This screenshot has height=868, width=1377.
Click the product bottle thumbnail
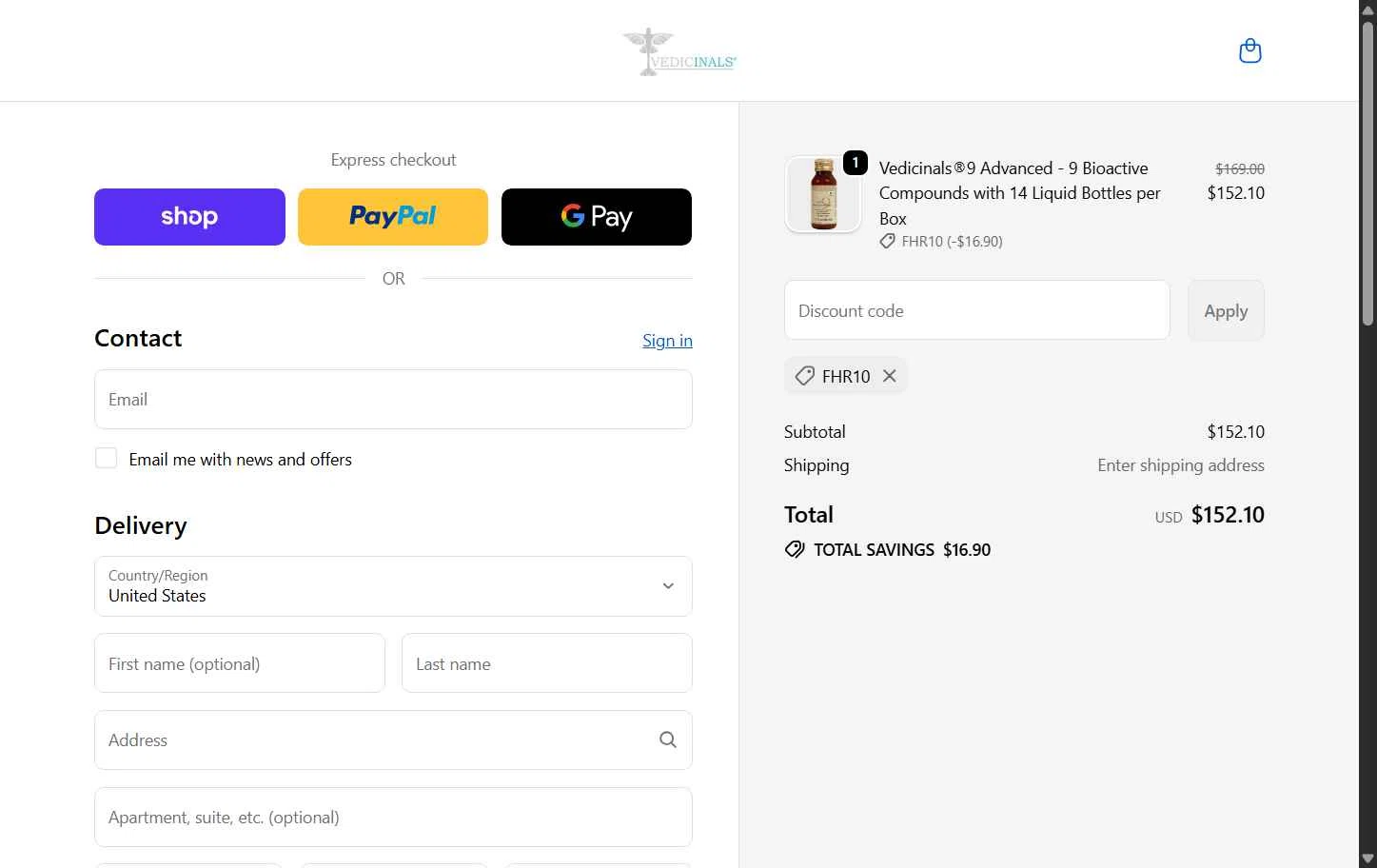click(x=823, y=194)
